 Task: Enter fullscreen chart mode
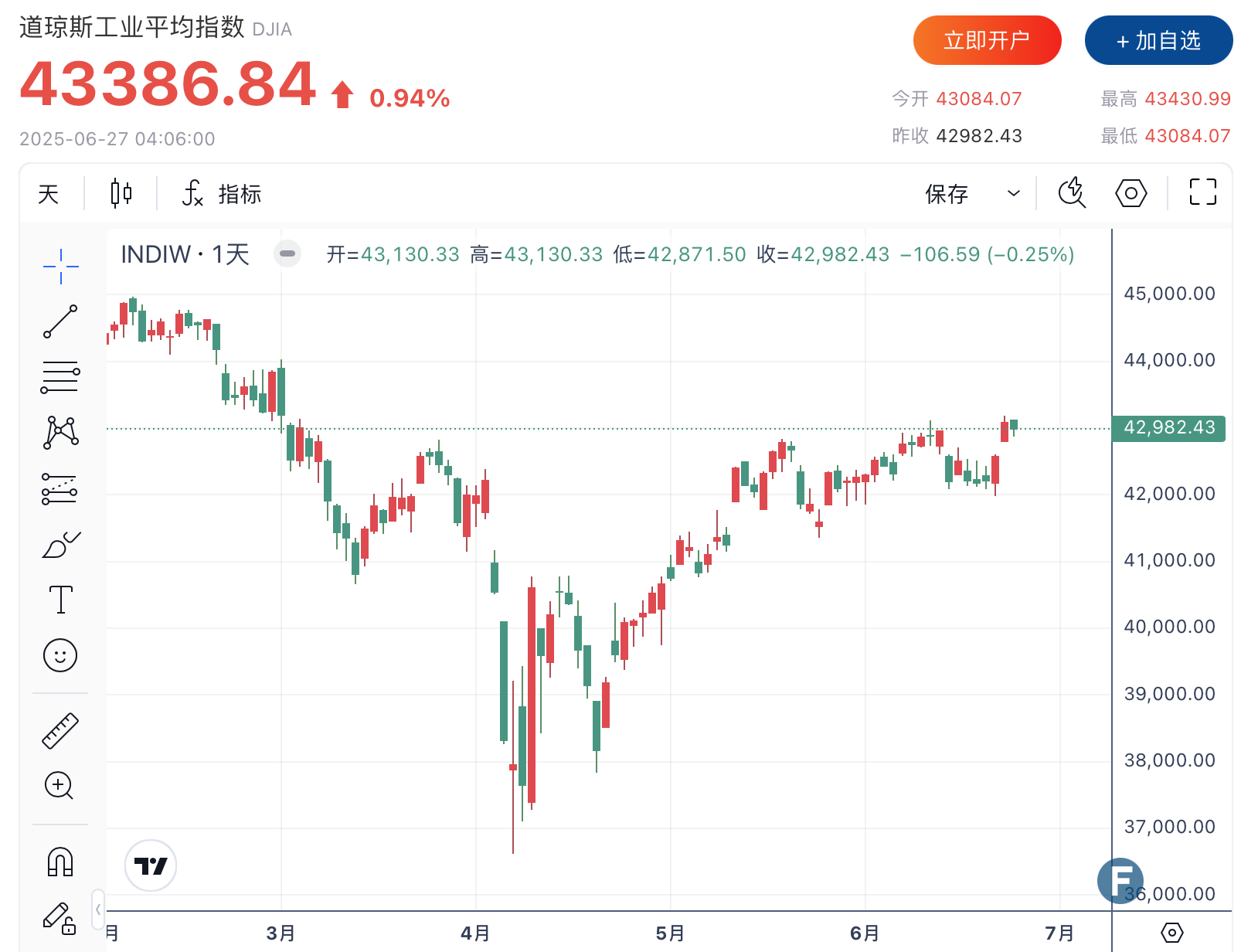(x=1202, y=192)
